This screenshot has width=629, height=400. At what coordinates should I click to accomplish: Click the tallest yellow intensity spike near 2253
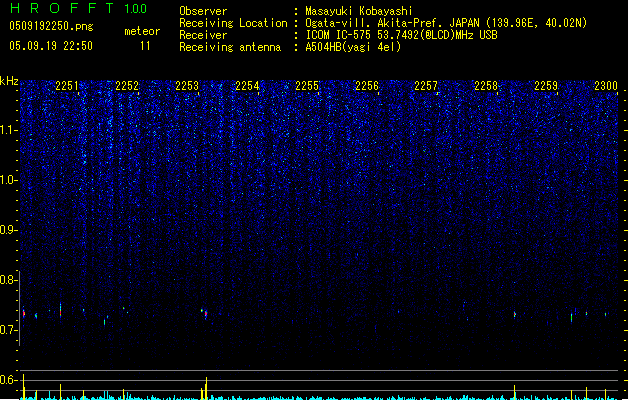coord(206,388)
